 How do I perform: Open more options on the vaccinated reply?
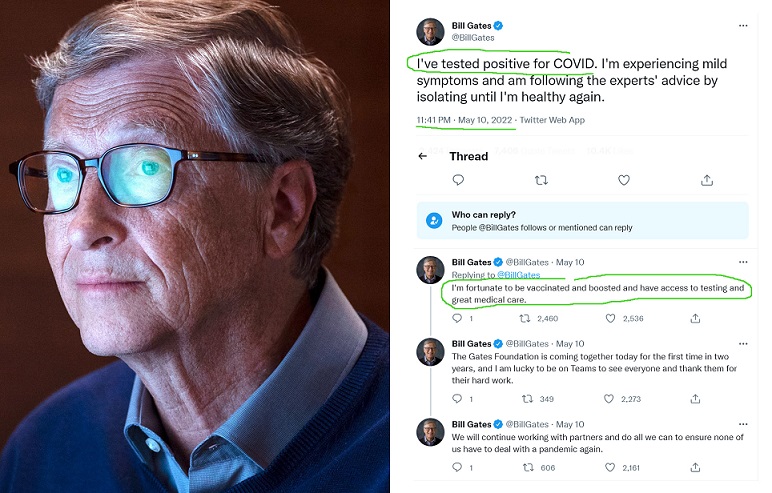tap(742, 262)
